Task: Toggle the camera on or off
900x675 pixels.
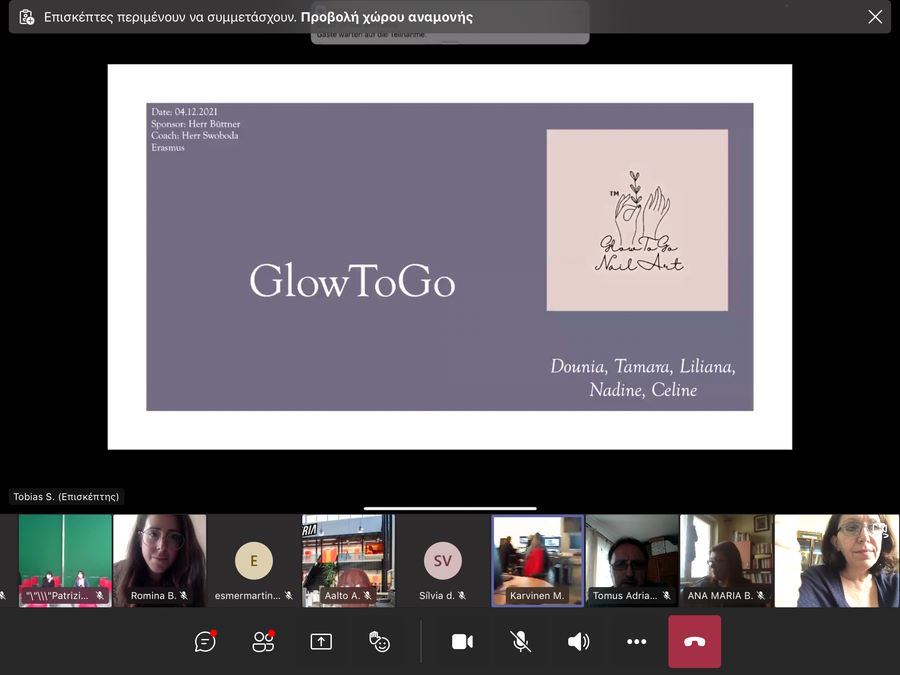Action: click(462, 642)
